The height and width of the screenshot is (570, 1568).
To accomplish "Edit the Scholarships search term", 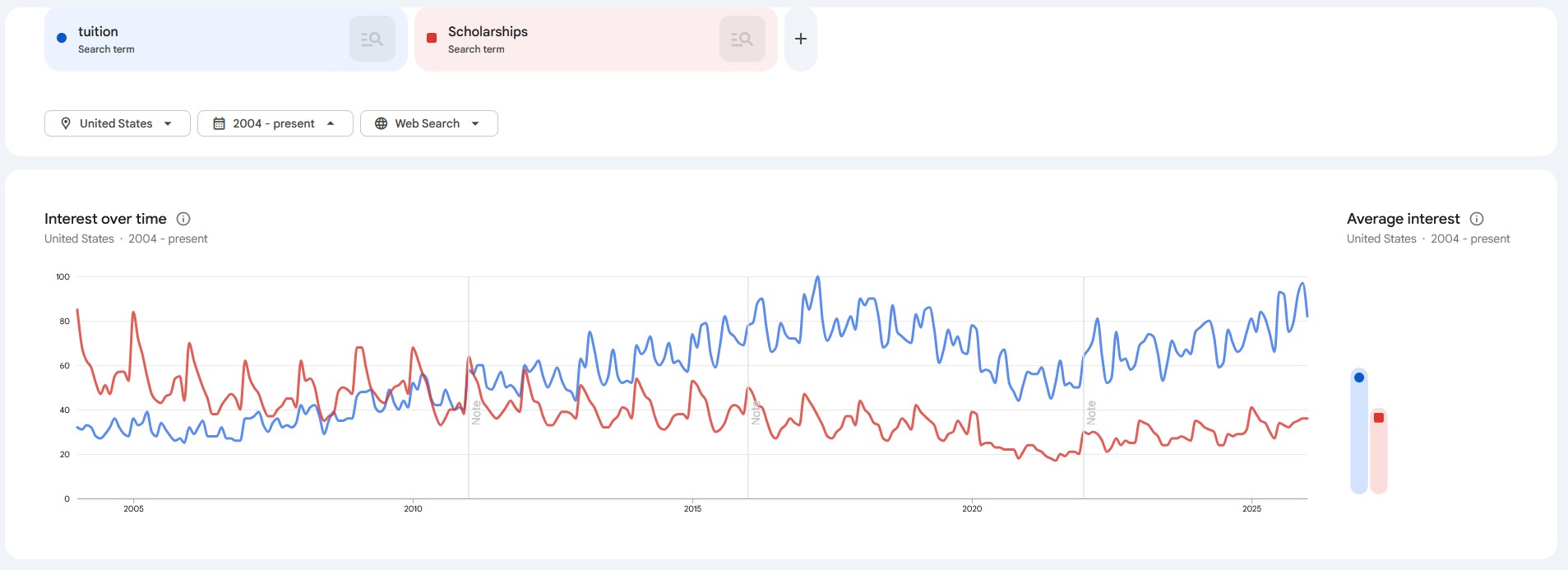I will click(488, 32).
